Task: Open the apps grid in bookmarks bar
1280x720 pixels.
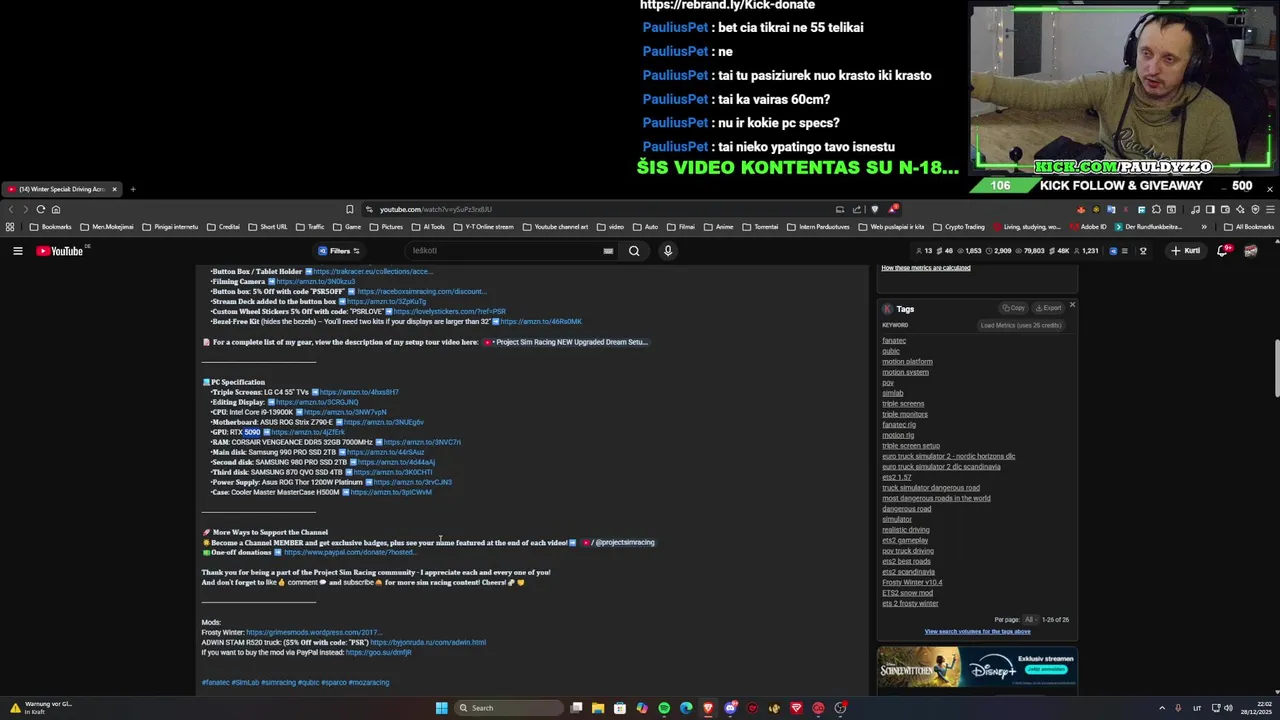Action: pyautogui.click(x=10, y=227)
